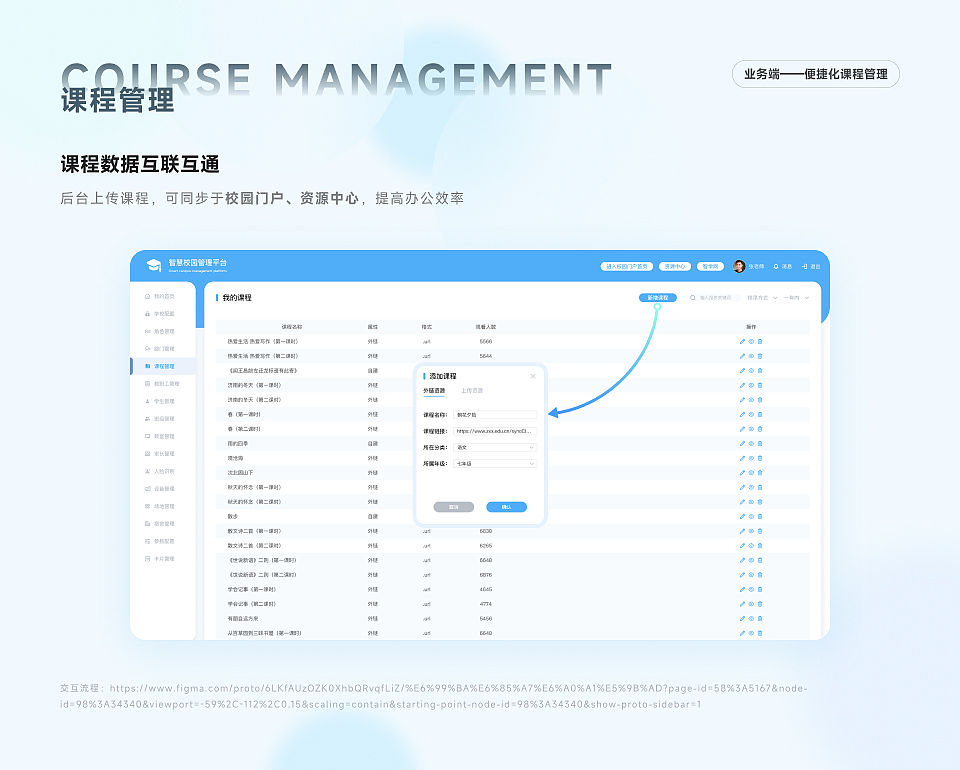960x770 pixels.
Task: Click the 新增课程 button
Action: coord(658,298)
